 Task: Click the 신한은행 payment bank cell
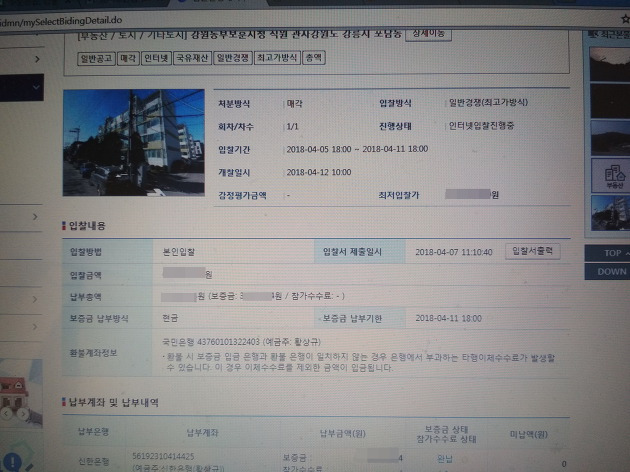coord(94,462)
